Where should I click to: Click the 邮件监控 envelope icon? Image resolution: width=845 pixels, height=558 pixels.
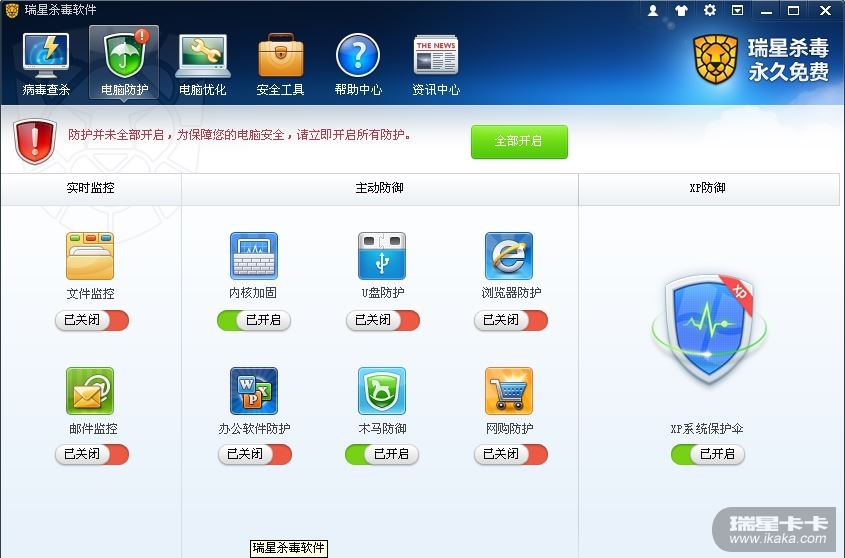tap(90, 391)
